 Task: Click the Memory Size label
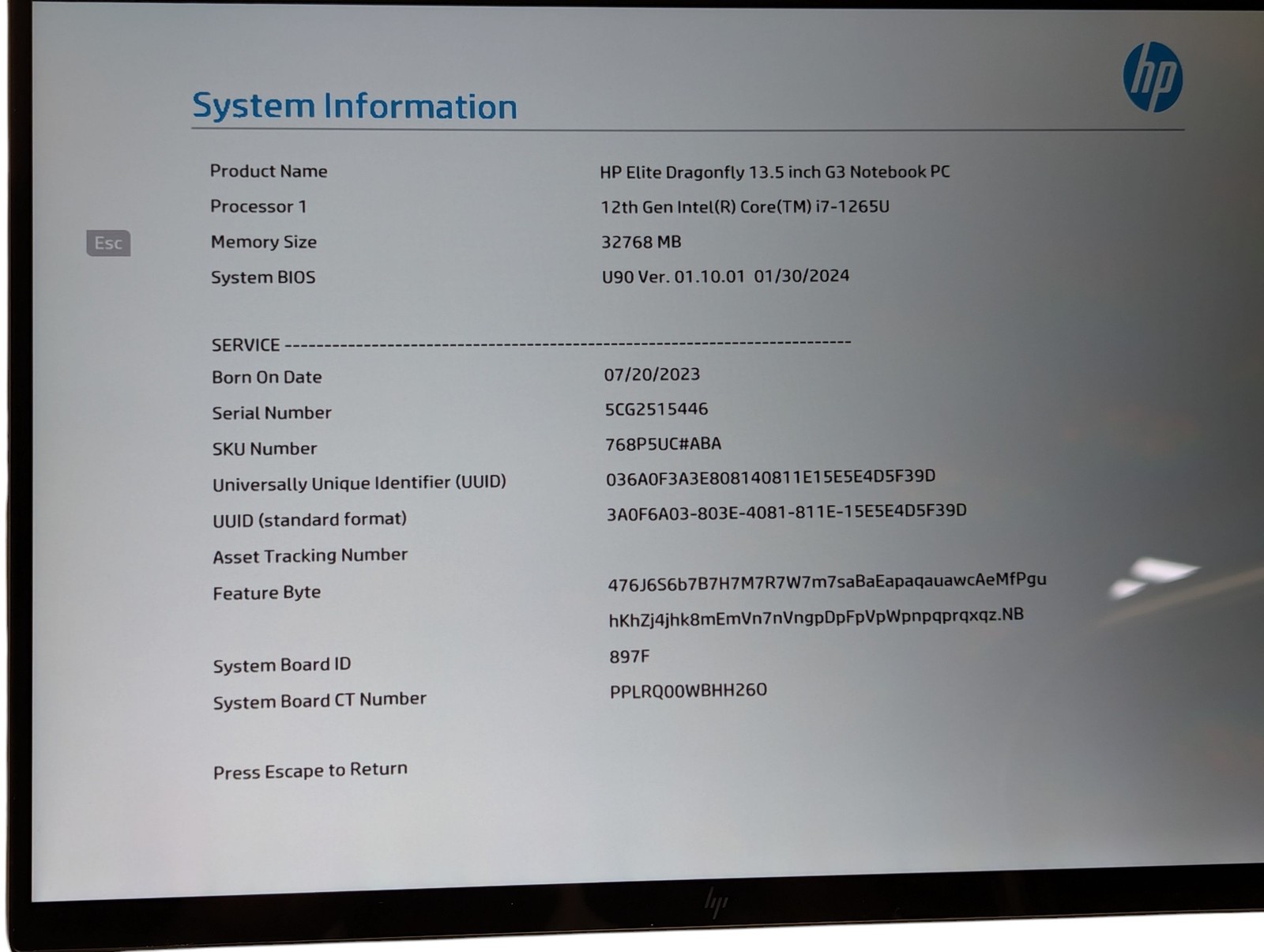coord(264,242)
